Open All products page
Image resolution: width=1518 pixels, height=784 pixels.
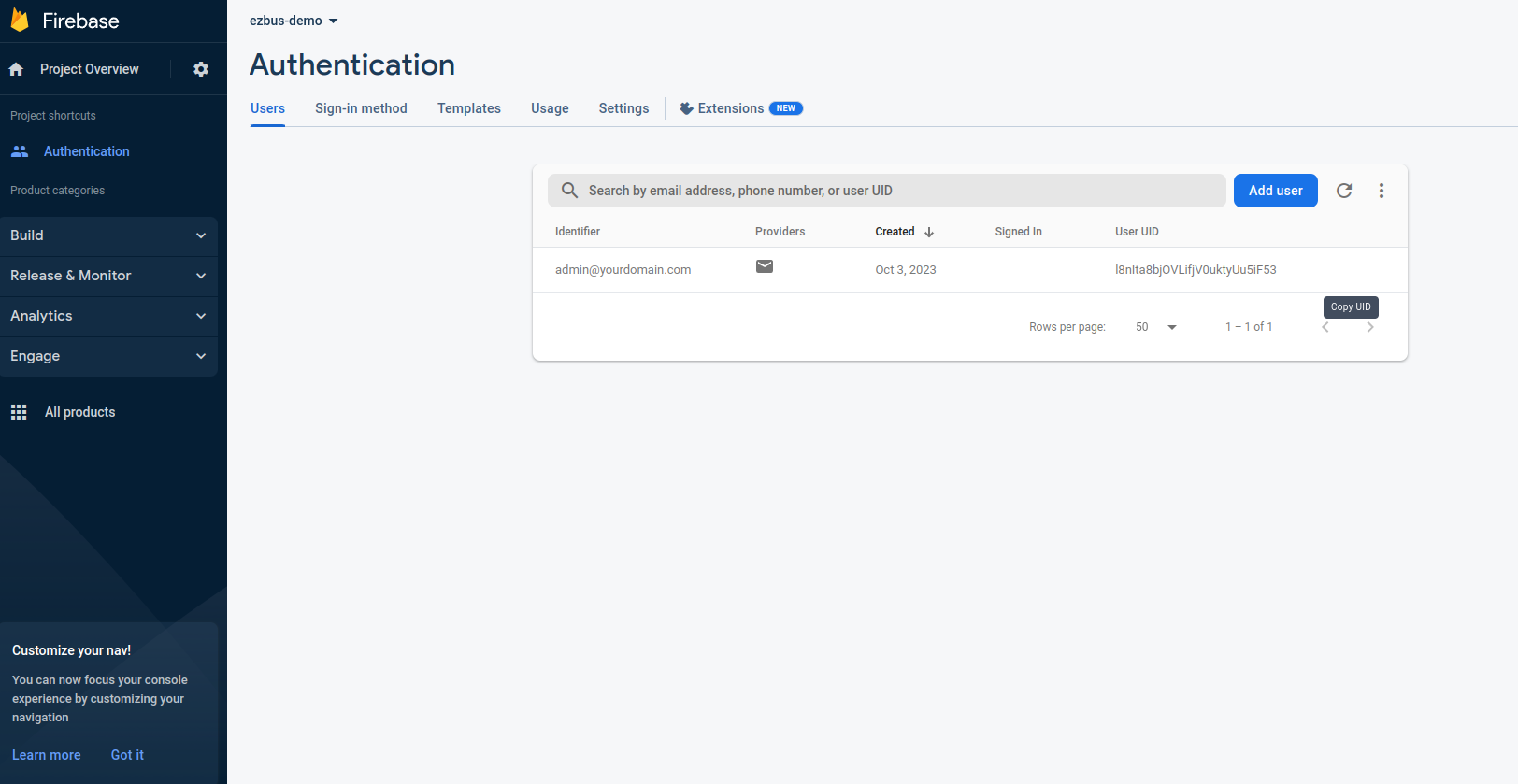point(80,412)
